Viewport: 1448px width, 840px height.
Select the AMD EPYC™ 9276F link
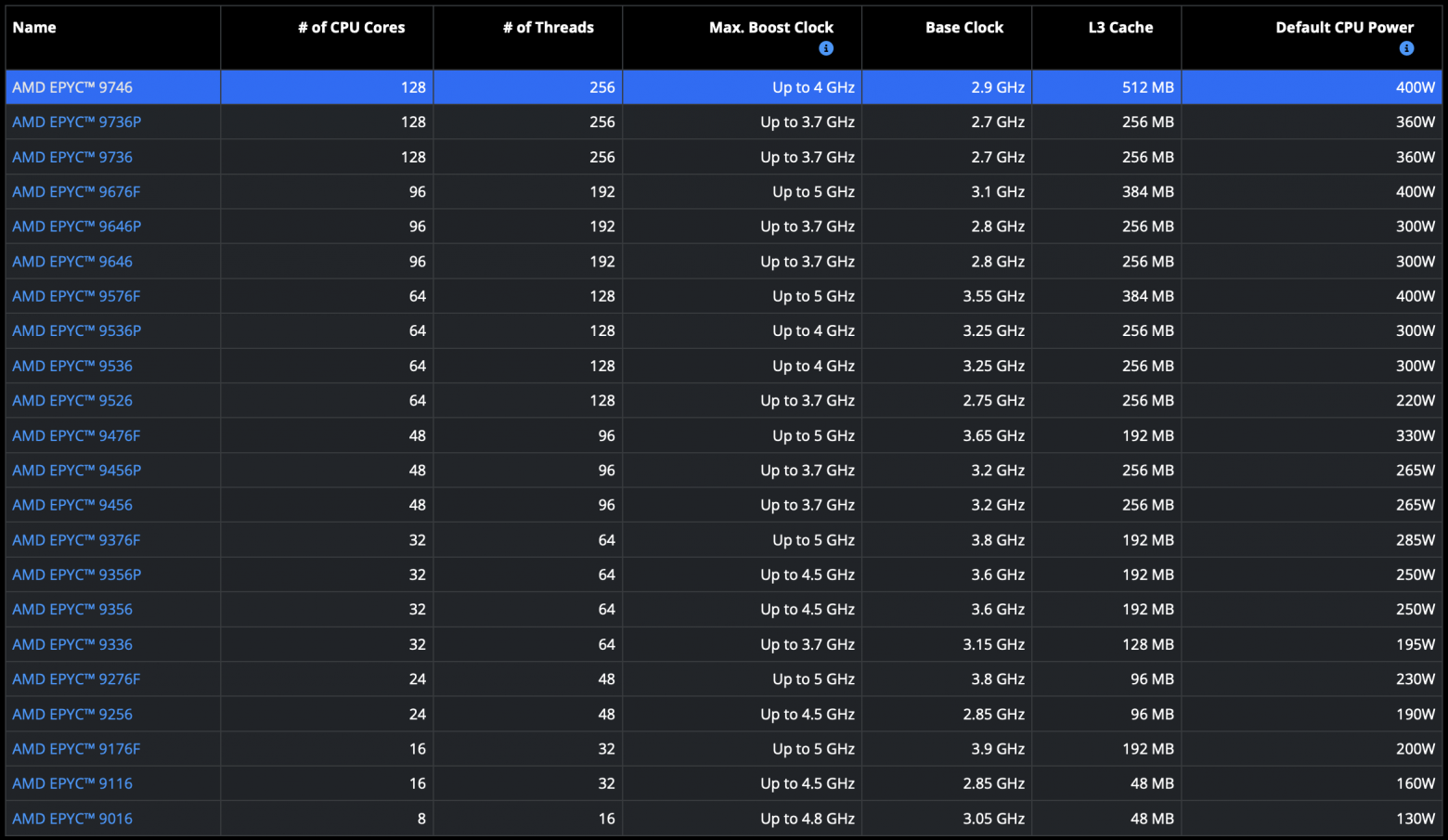click(x=76, y=679)
